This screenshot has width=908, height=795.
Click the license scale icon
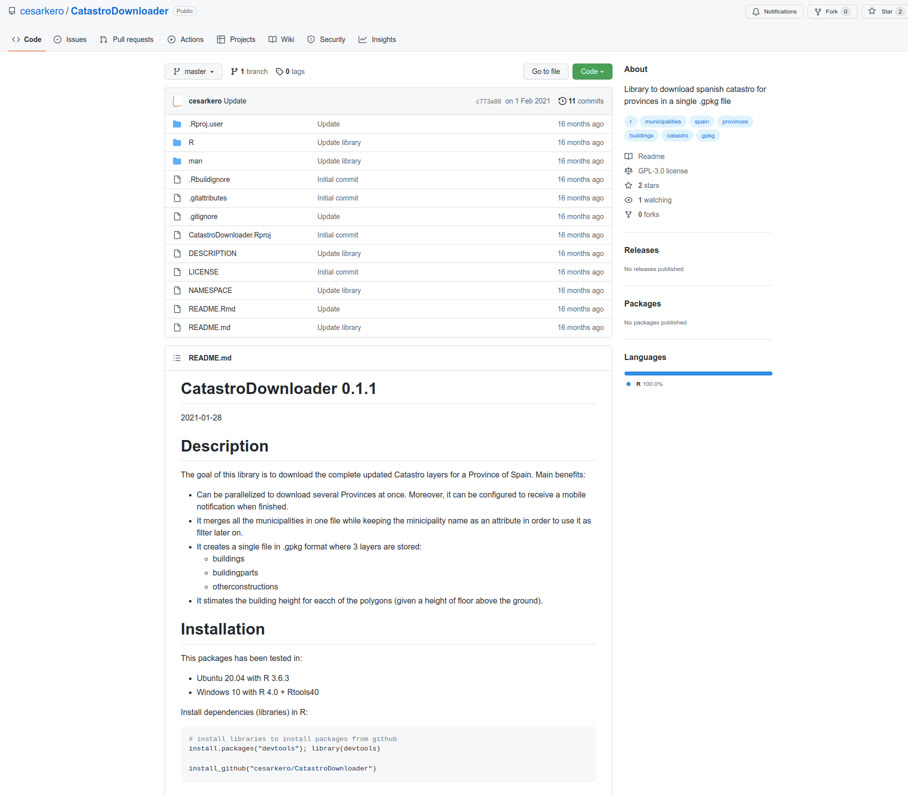(628, 171)
